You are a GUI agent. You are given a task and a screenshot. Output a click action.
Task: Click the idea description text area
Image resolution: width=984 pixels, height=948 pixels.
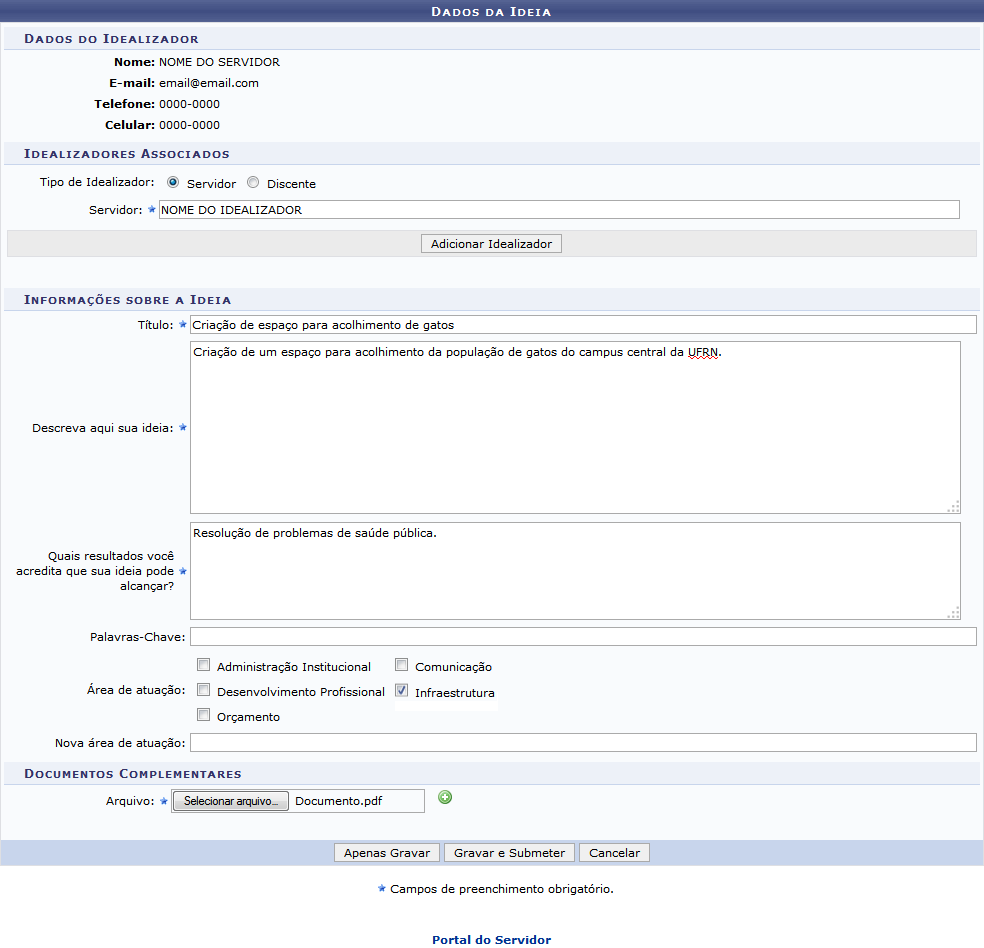coord(574,428)
